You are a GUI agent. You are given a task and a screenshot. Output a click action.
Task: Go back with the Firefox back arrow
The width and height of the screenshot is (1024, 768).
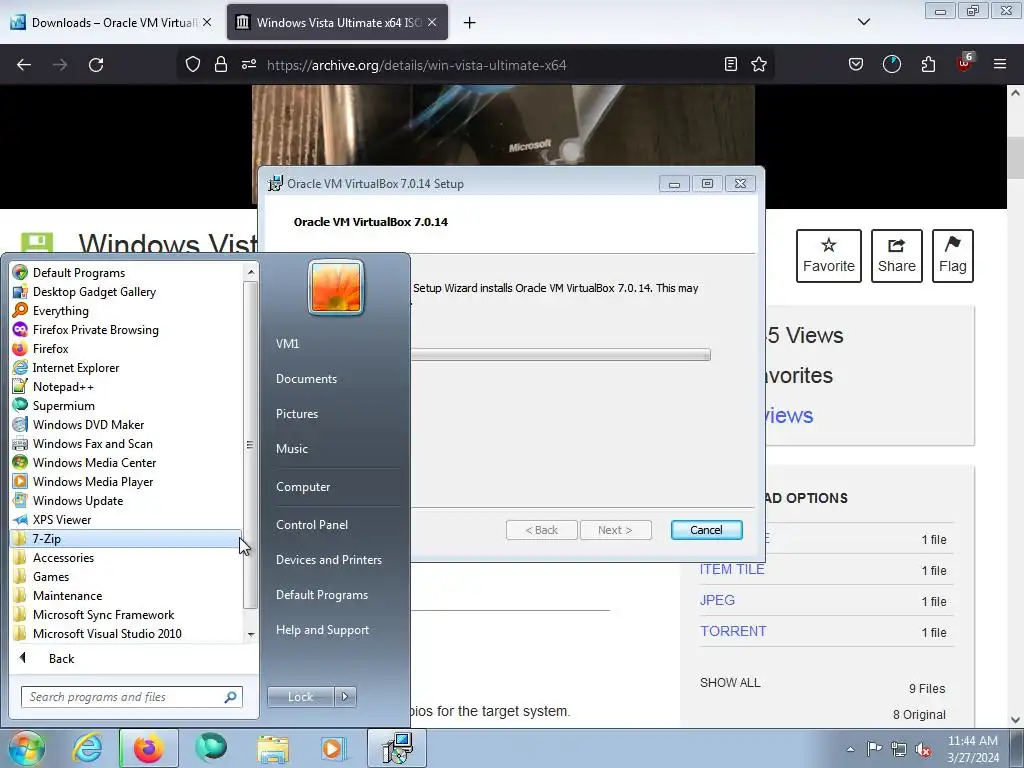[24, 65]
